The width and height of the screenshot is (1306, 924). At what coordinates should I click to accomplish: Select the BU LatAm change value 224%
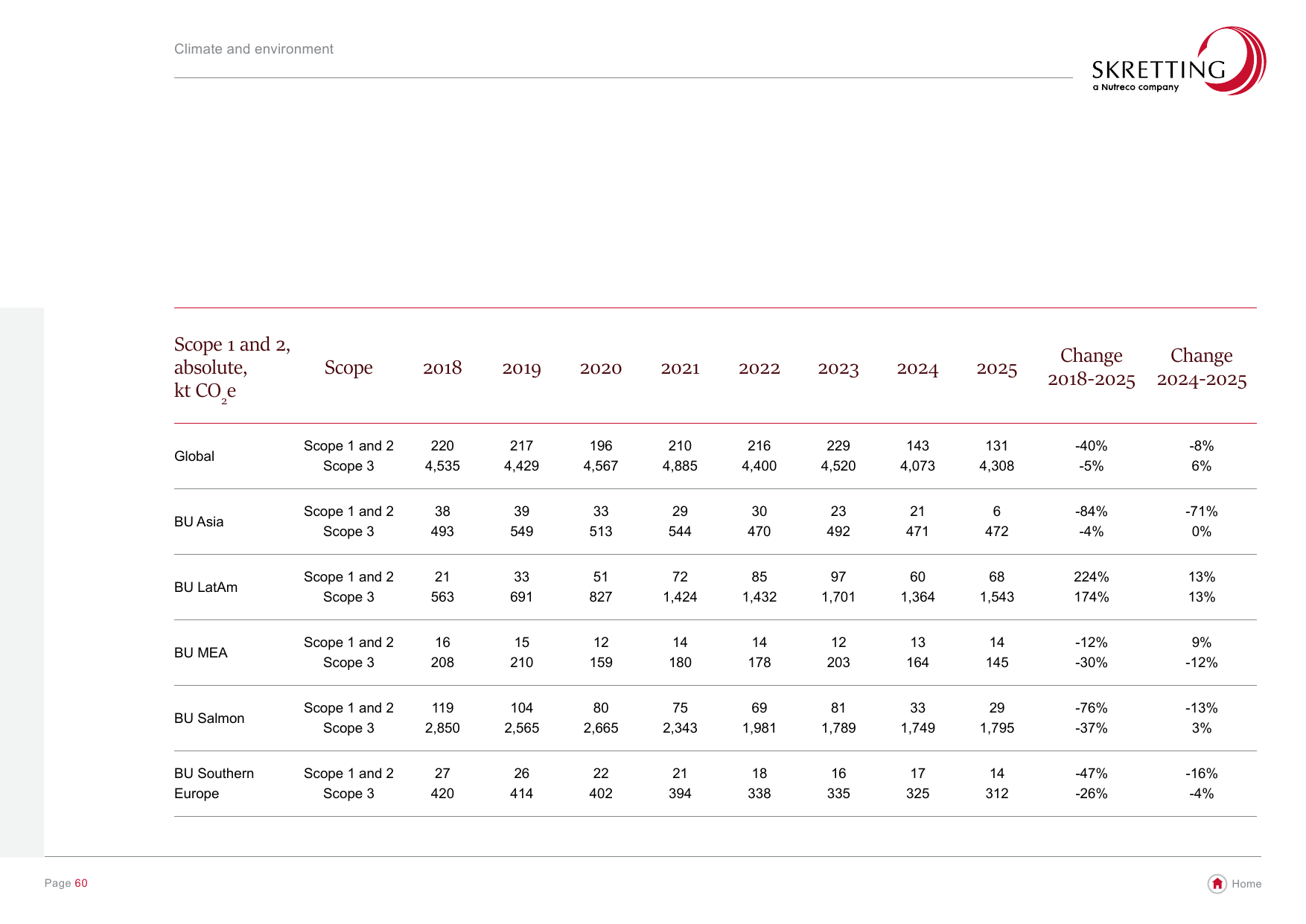(1092, 577)
